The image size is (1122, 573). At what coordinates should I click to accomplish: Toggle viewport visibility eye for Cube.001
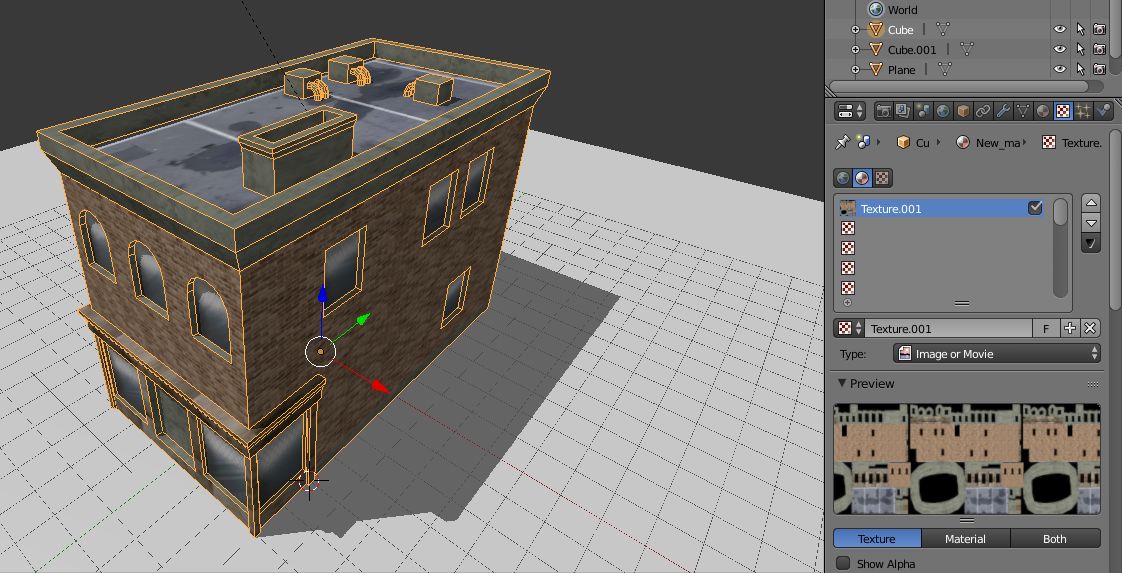pos(1060,49)
